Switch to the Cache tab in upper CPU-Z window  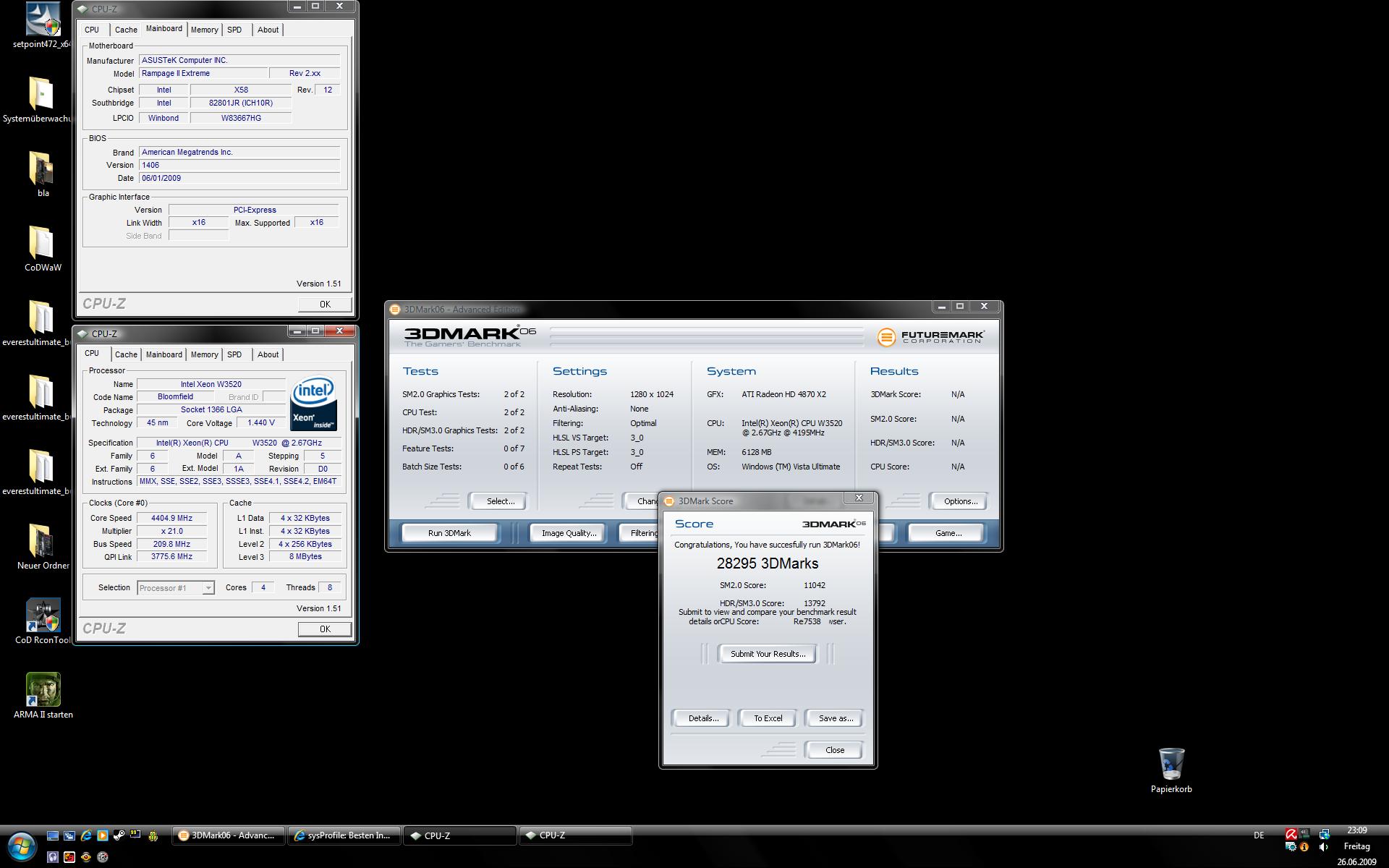[126, 30]
